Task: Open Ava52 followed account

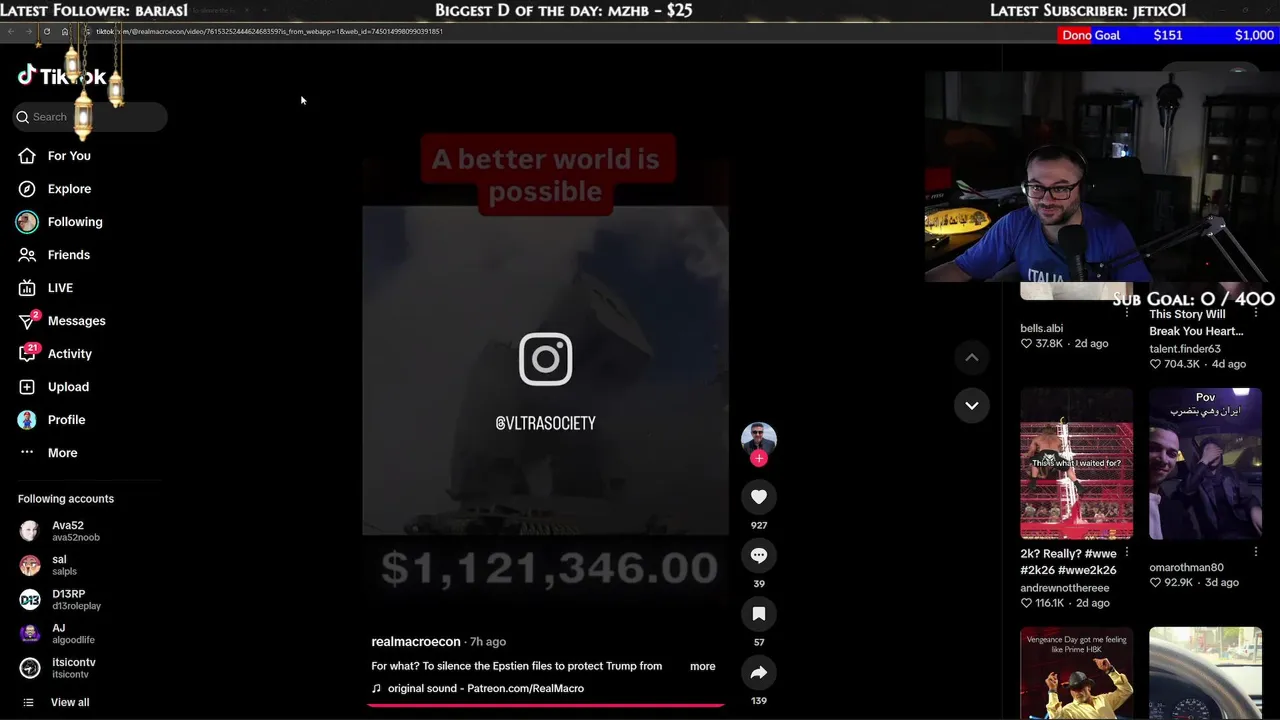Action: coord(62,531)
